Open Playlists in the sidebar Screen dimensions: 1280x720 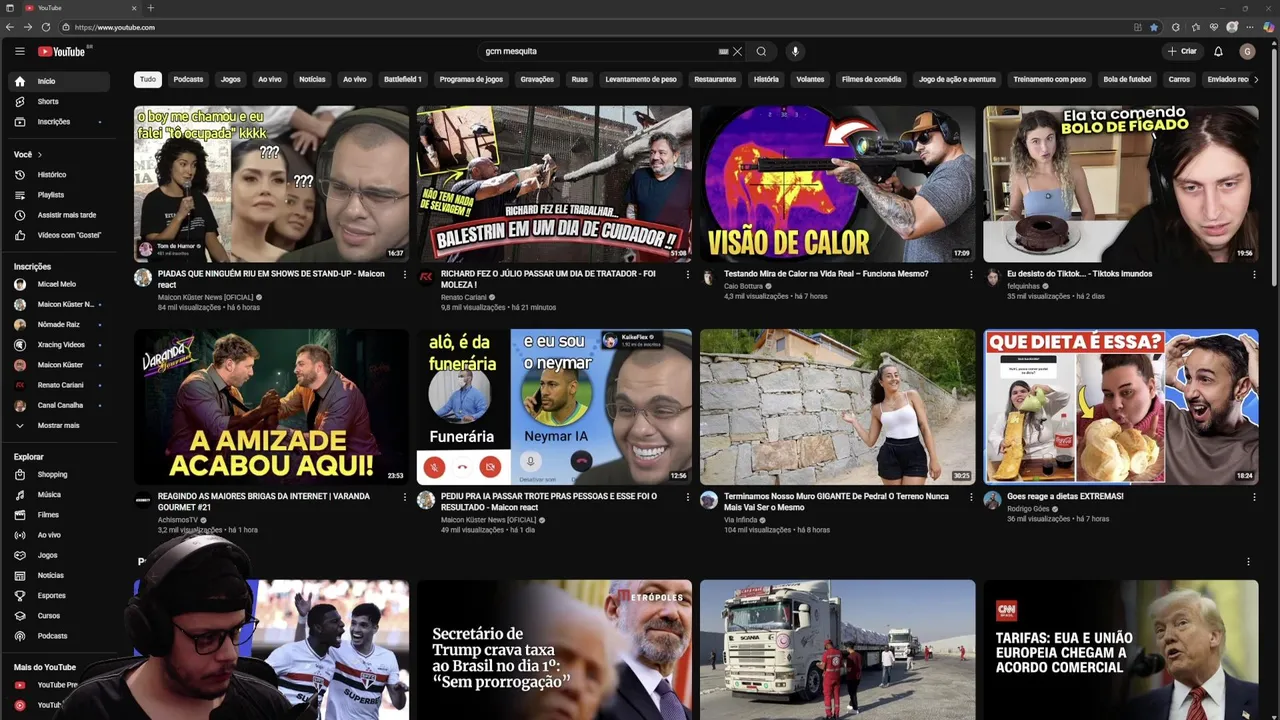[59, 195]
